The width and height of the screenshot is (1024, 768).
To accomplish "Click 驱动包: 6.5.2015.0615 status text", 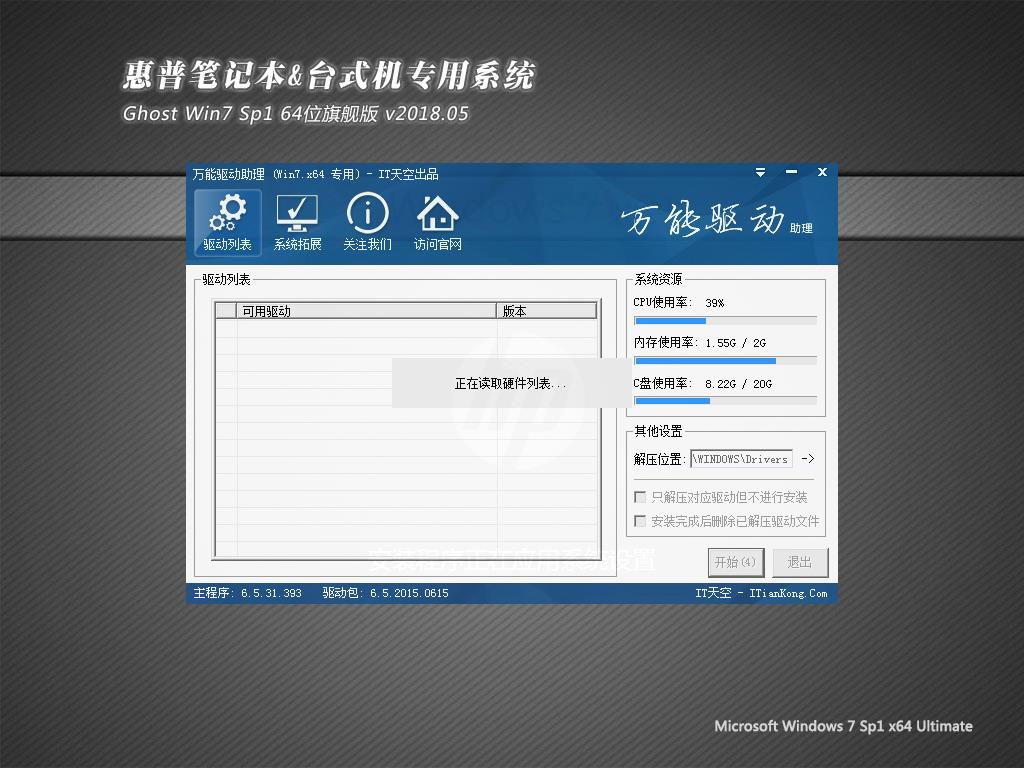I will coord(385,593).
